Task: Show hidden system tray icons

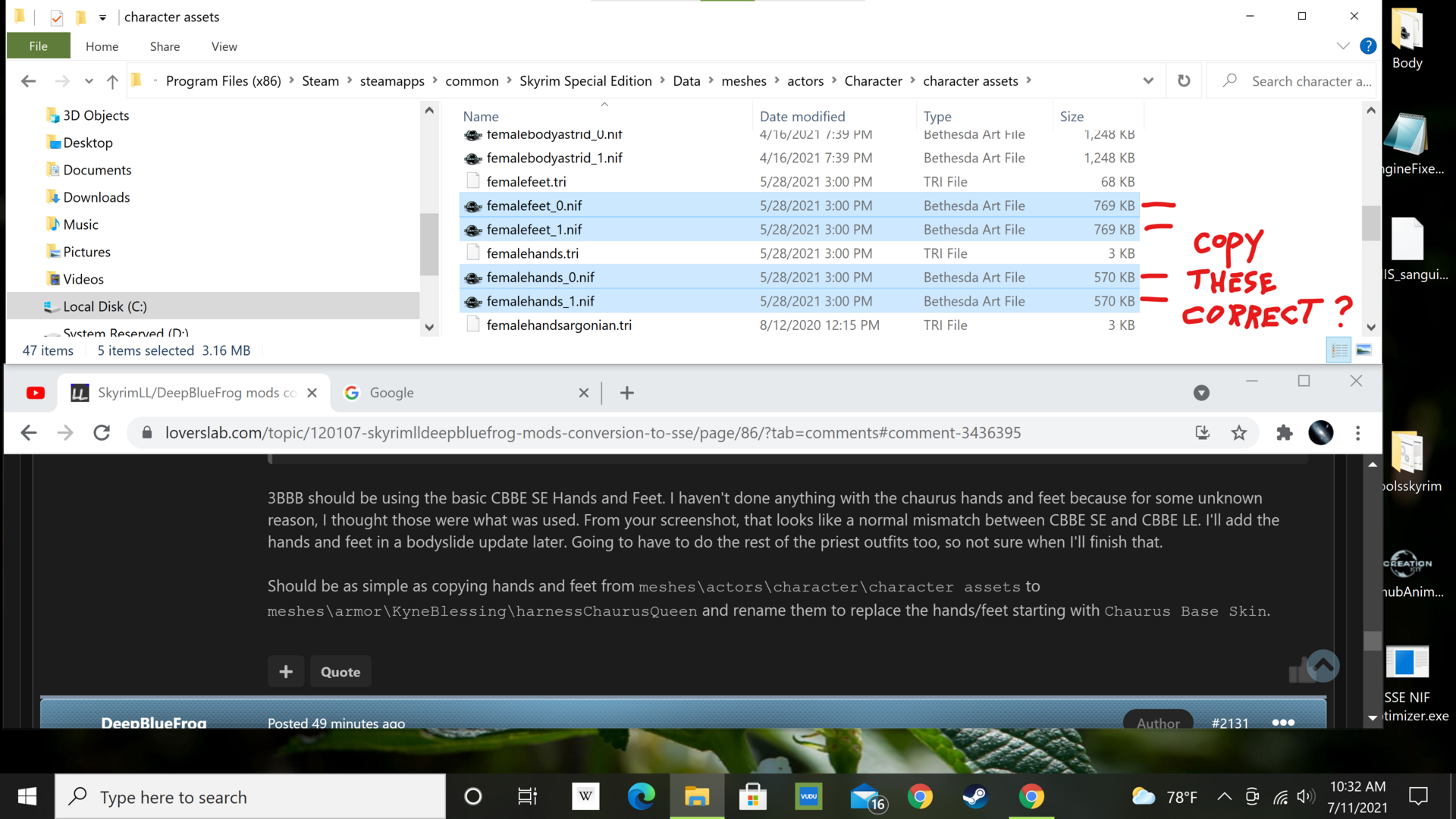Action: (x=1224, y=797)
